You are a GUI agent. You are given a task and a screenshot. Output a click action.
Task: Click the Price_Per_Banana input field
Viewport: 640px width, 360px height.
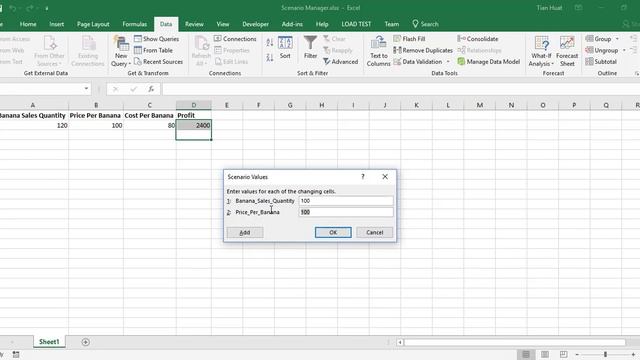point(346,212)
